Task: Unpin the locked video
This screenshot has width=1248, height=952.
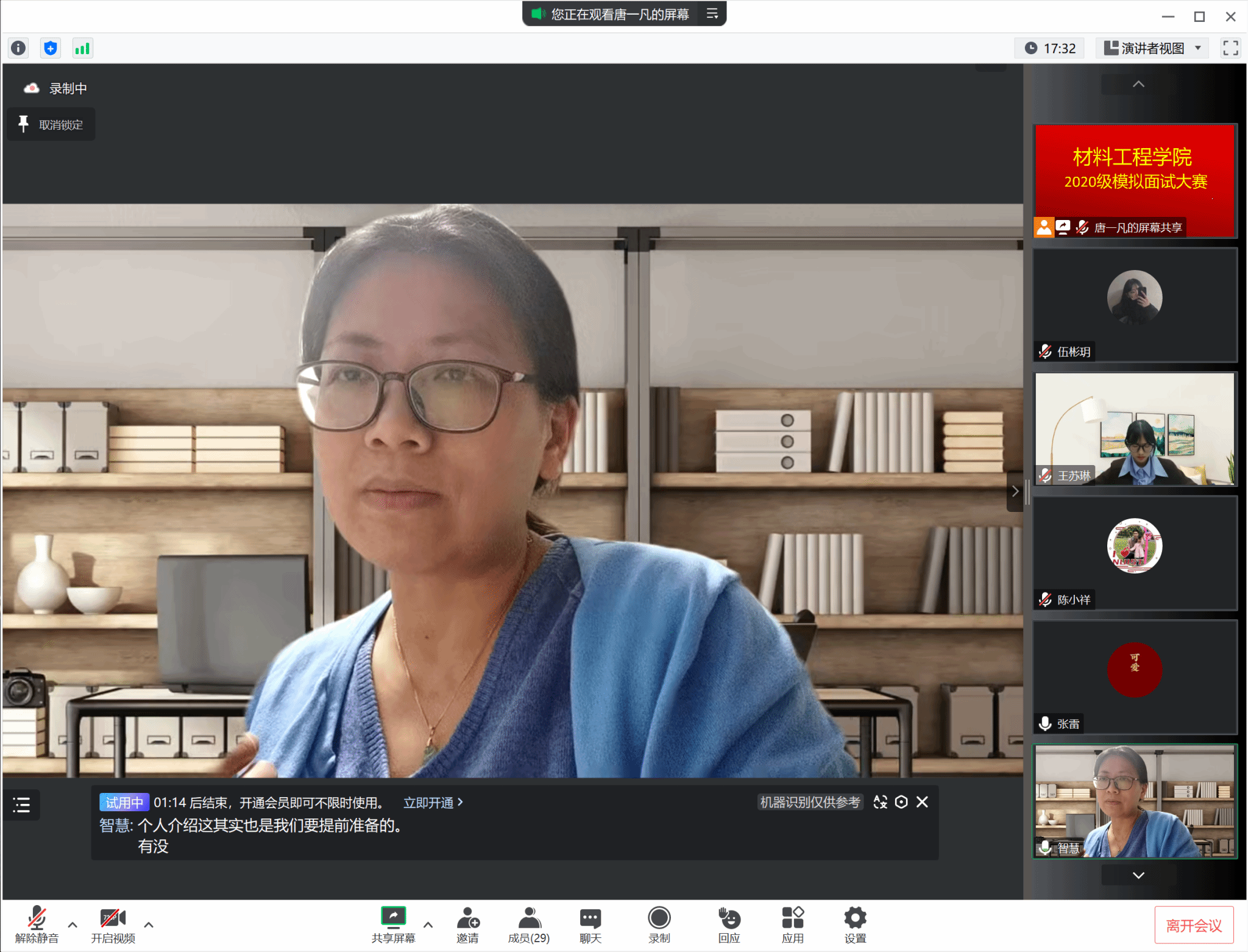Action: [x=51, y=125]
